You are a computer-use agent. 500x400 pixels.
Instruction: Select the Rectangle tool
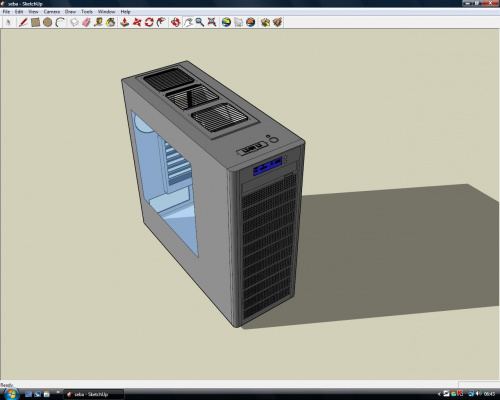(35, 22)
